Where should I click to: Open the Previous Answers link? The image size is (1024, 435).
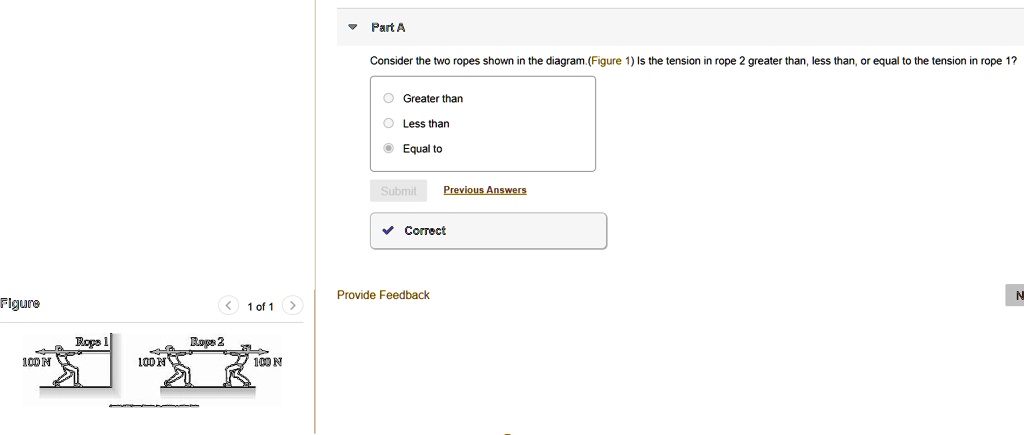[x=485, y=190]
